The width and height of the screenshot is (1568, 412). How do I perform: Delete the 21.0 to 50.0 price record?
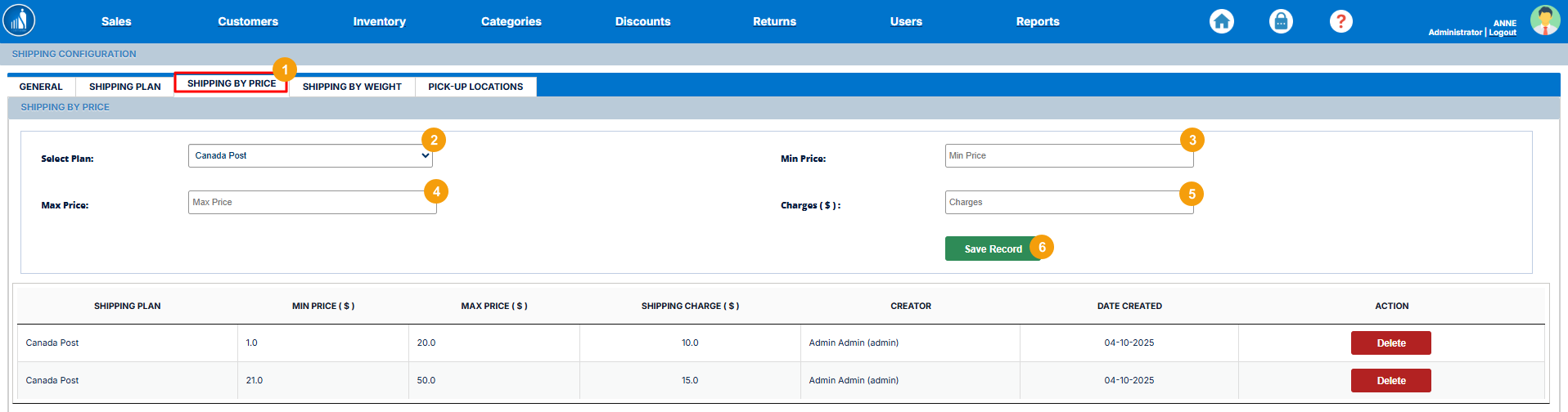tap(1390, 381)
